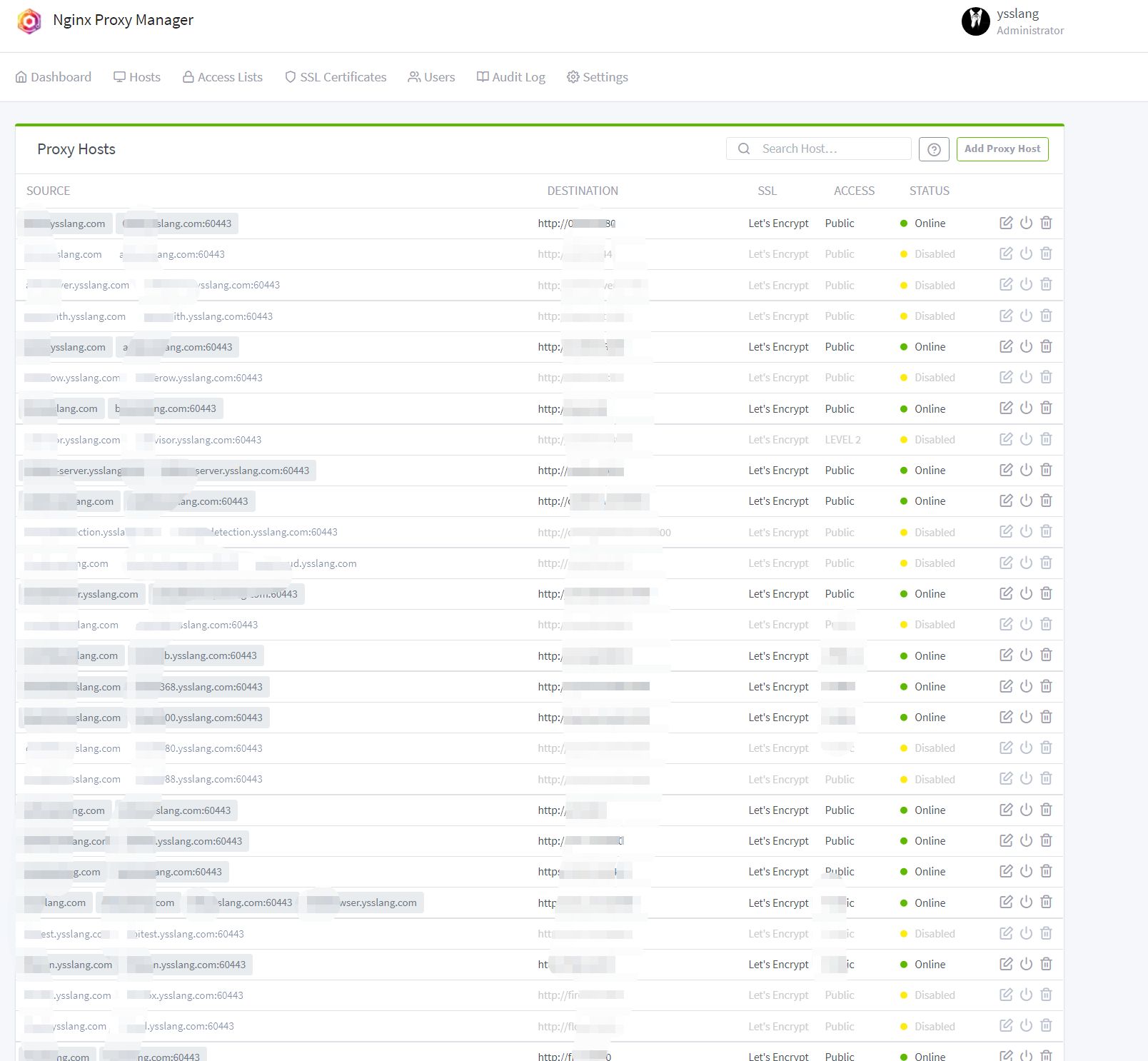1148x1061 pixels.
Task: Enable the erow.ysslang.com:60443 host via power icon
Action: pyautogui.click(x=1026, y=377)
